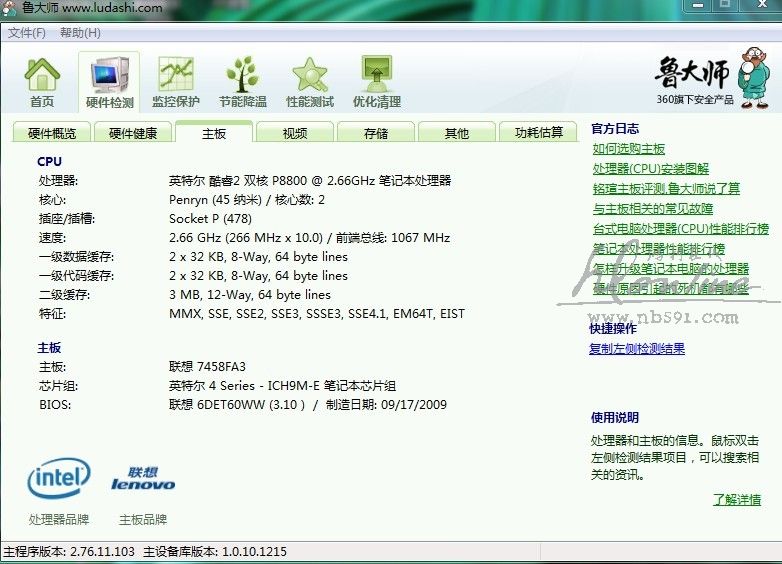Open the 台式电脑处理器(CPU)性能排行榜 link
782x564 pixels.
tap(681, 228)
